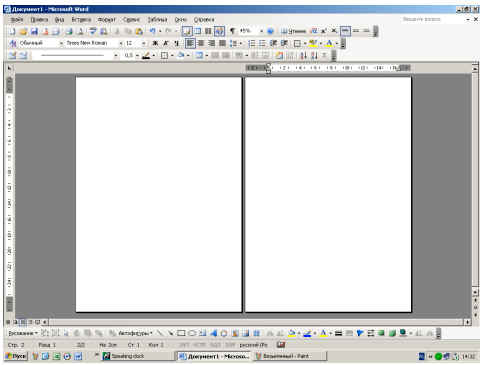480x365 pixels.
Task: Open the Таблица menu
Action: point(157,20)
